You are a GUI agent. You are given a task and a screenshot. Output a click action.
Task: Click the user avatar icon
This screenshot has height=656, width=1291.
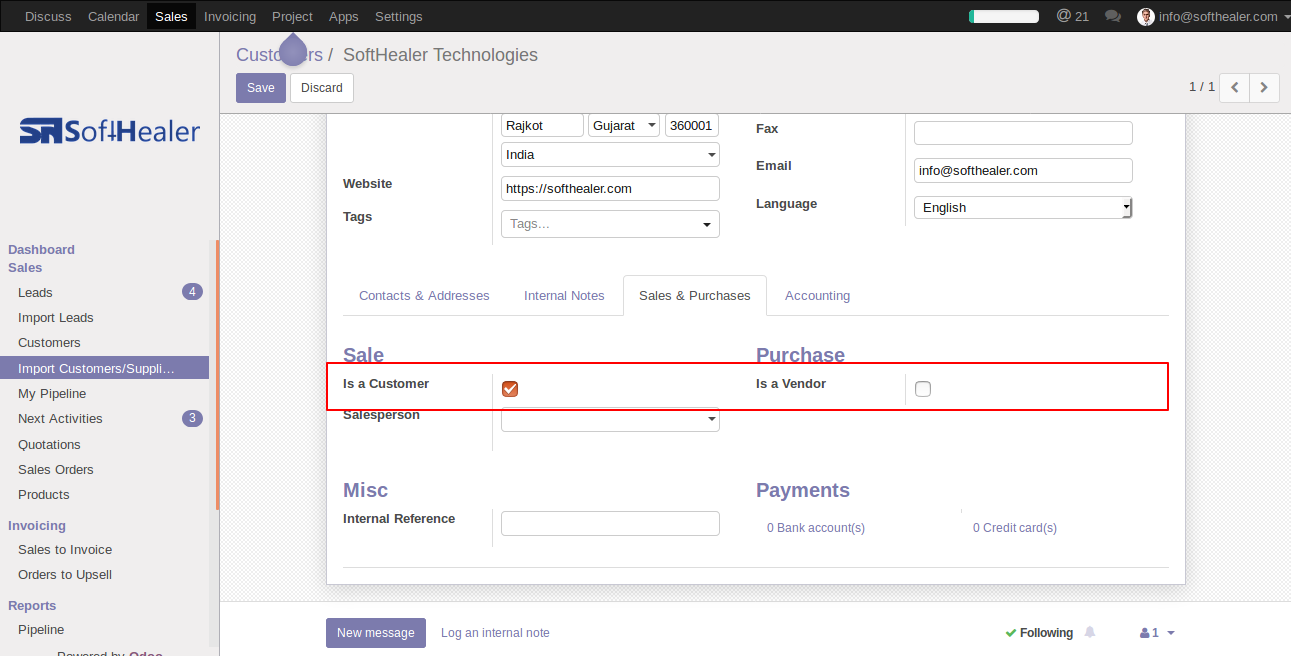[1146, 16]
